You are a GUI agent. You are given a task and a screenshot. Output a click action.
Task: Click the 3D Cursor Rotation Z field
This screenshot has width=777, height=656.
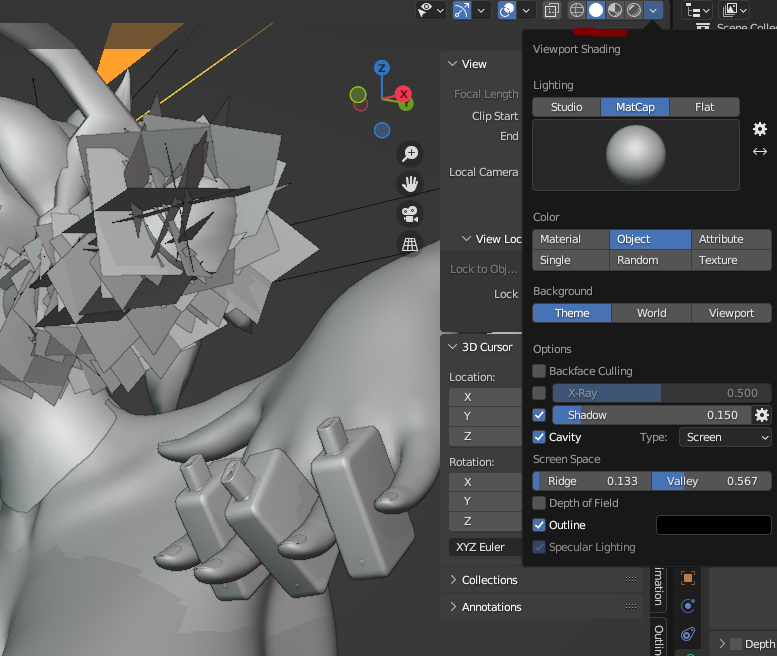(x=486, y=521)
